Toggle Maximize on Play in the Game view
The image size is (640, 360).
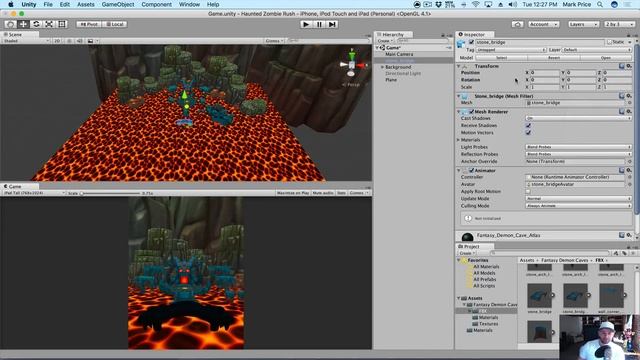(293, 193)
